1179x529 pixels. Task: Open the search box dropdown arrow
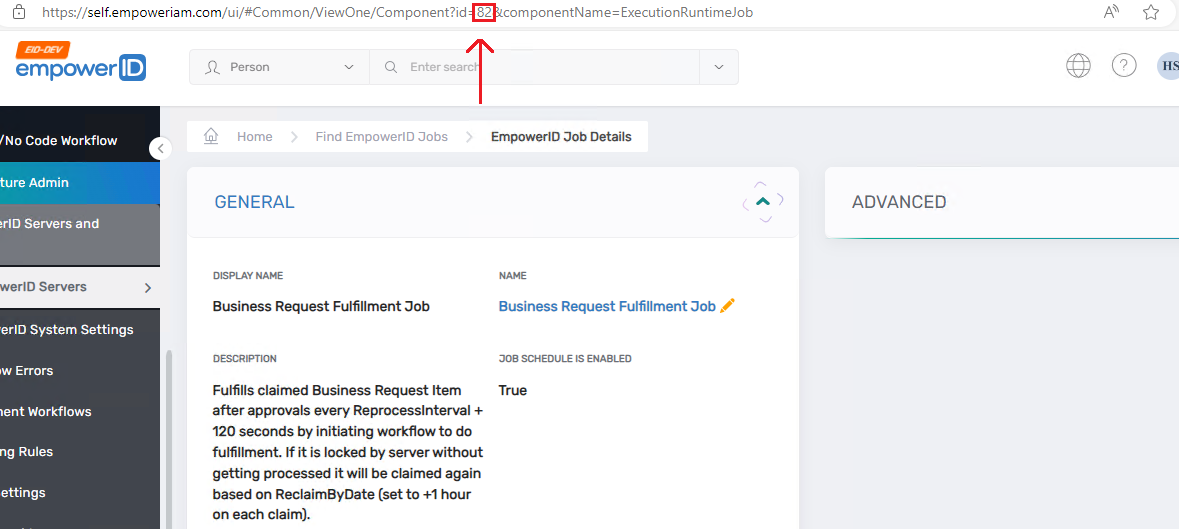tap(719, 67)
